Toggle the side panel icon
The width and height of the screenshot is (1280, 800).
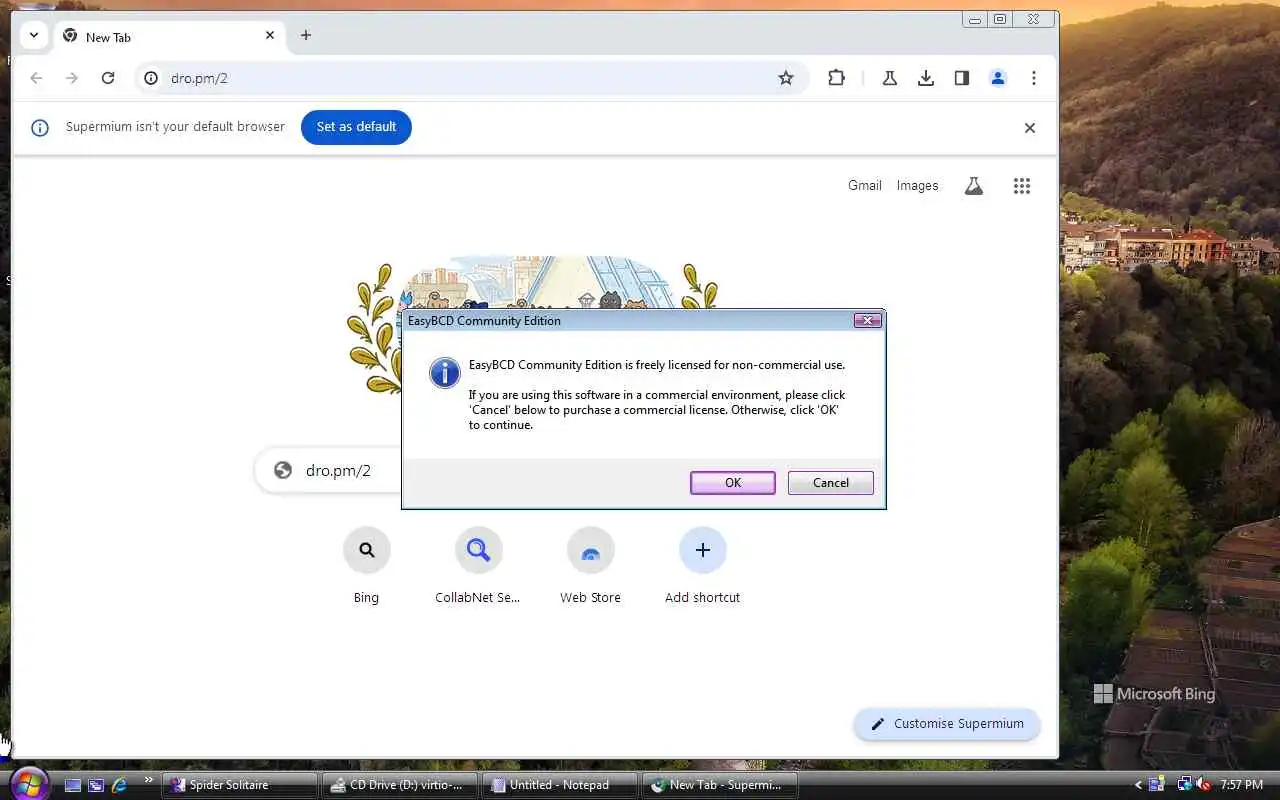tap(962, 78)
